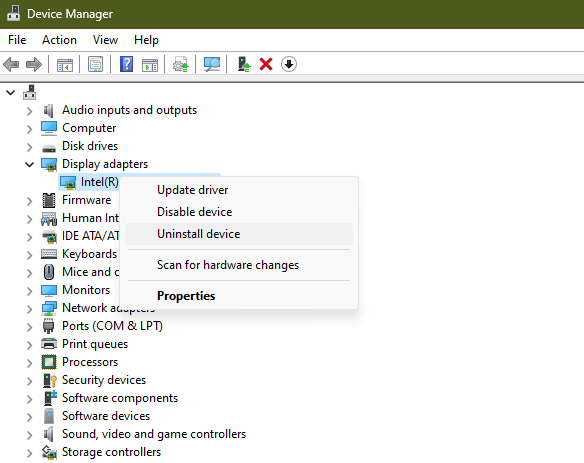Select the Intel(R) adapter label

[99, 182]
